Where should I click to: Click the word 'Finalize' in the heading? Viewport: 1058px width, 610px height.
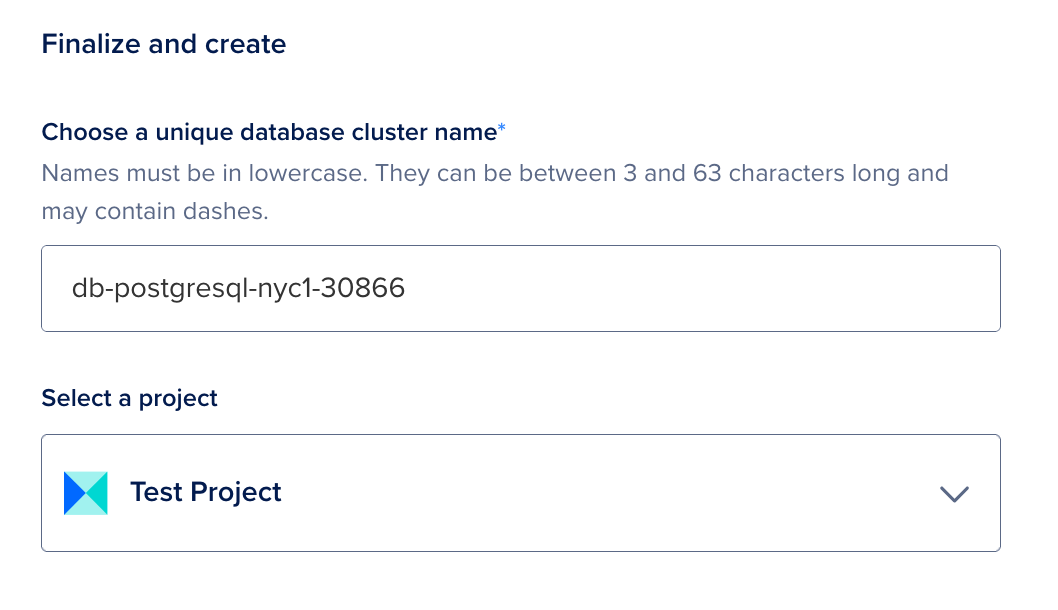[x=86, y=44]
